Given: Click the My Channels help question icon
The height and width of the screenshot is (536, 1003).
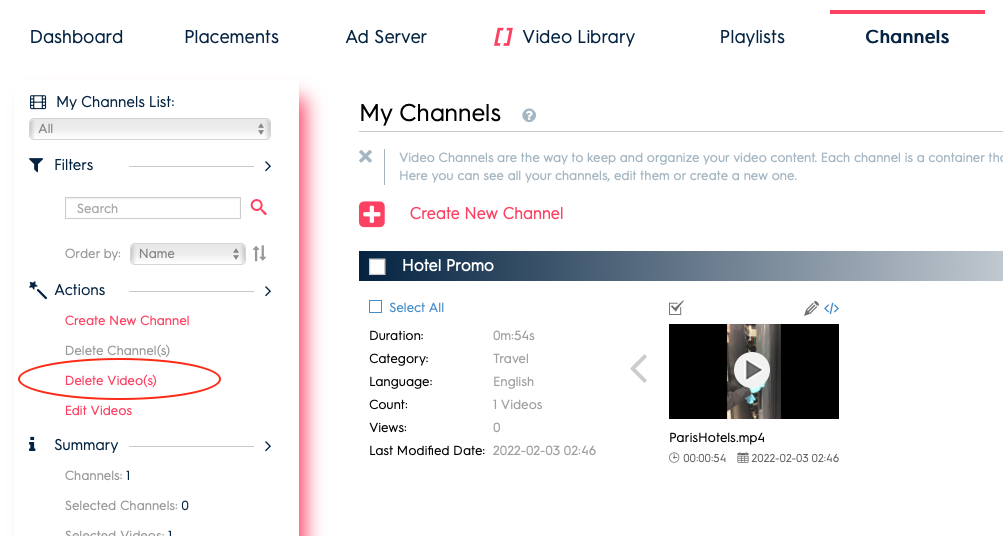Looking at the screenshot, I should point(529,115).
